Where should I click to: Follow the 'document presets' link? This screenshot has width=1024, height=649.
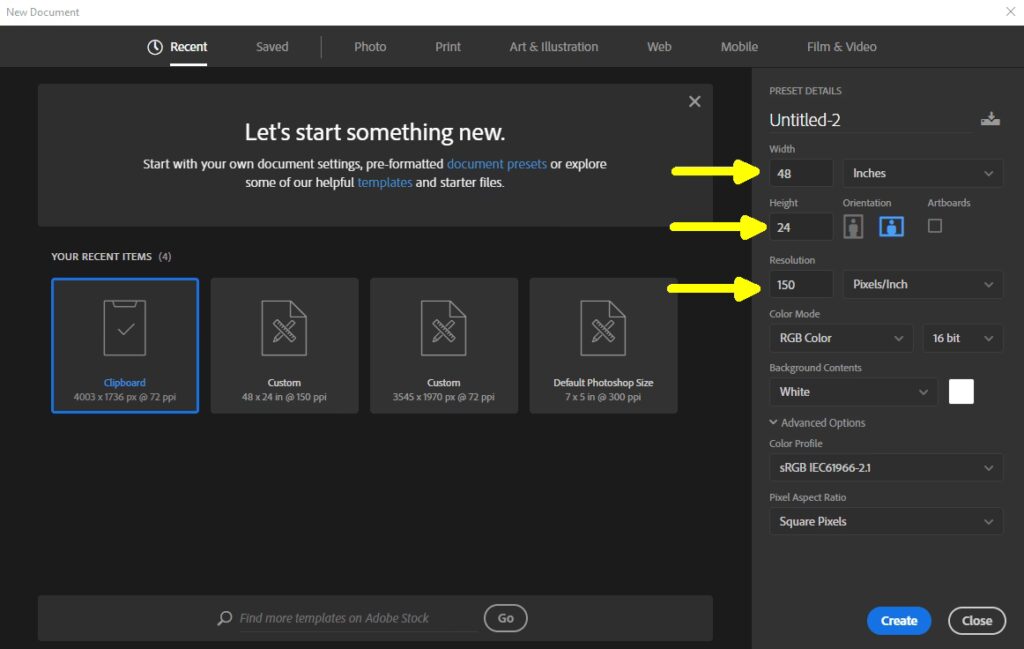coord(496,164)
